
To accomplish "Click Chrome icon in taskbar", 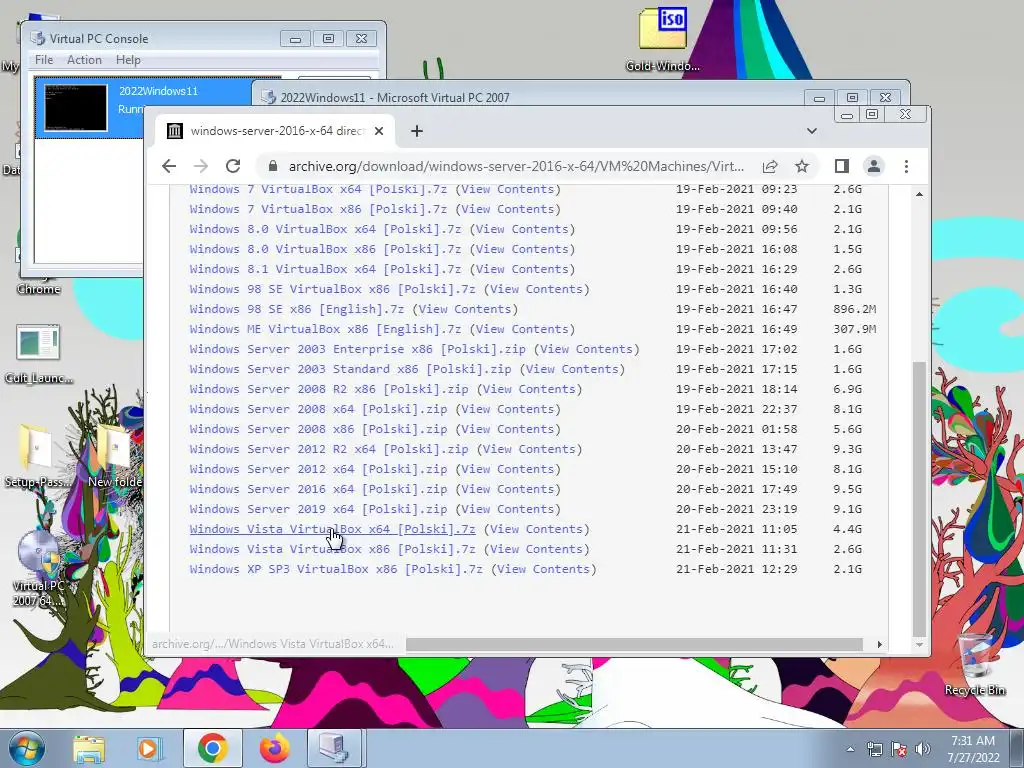I will (212, 749).
